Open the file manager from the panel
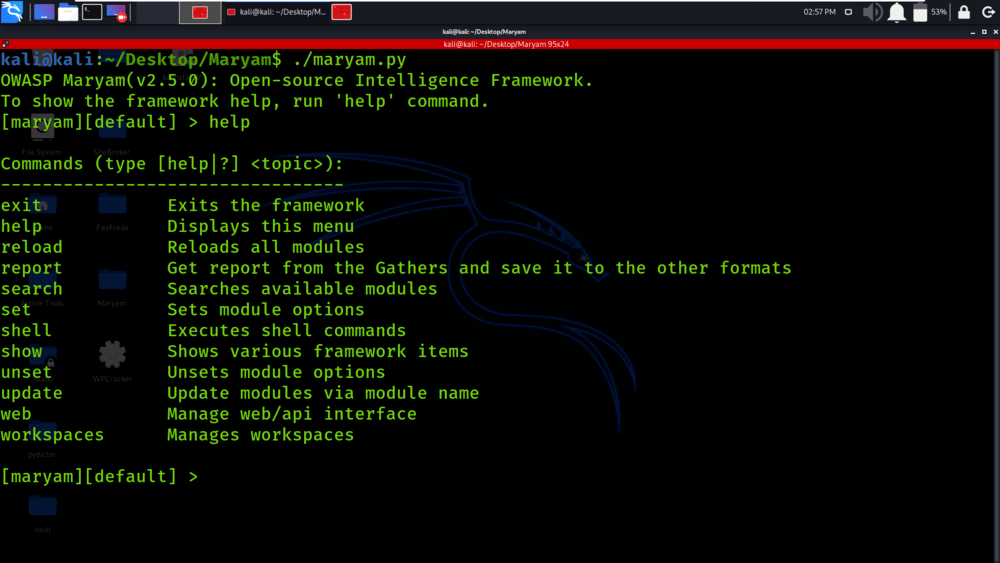 pos(68,12)
